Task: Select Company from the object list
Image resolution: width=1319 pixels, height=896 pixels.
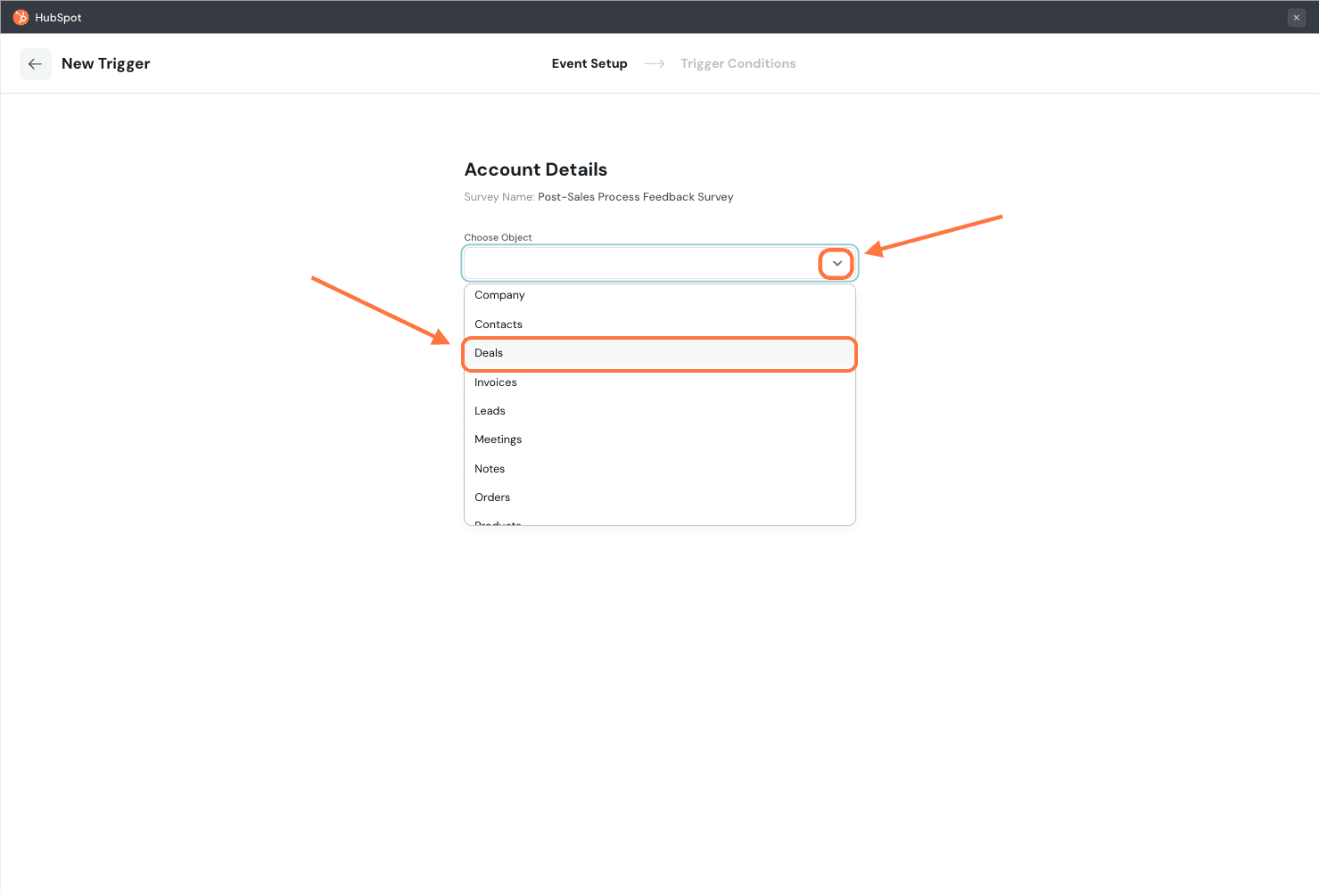Action: 499,295
